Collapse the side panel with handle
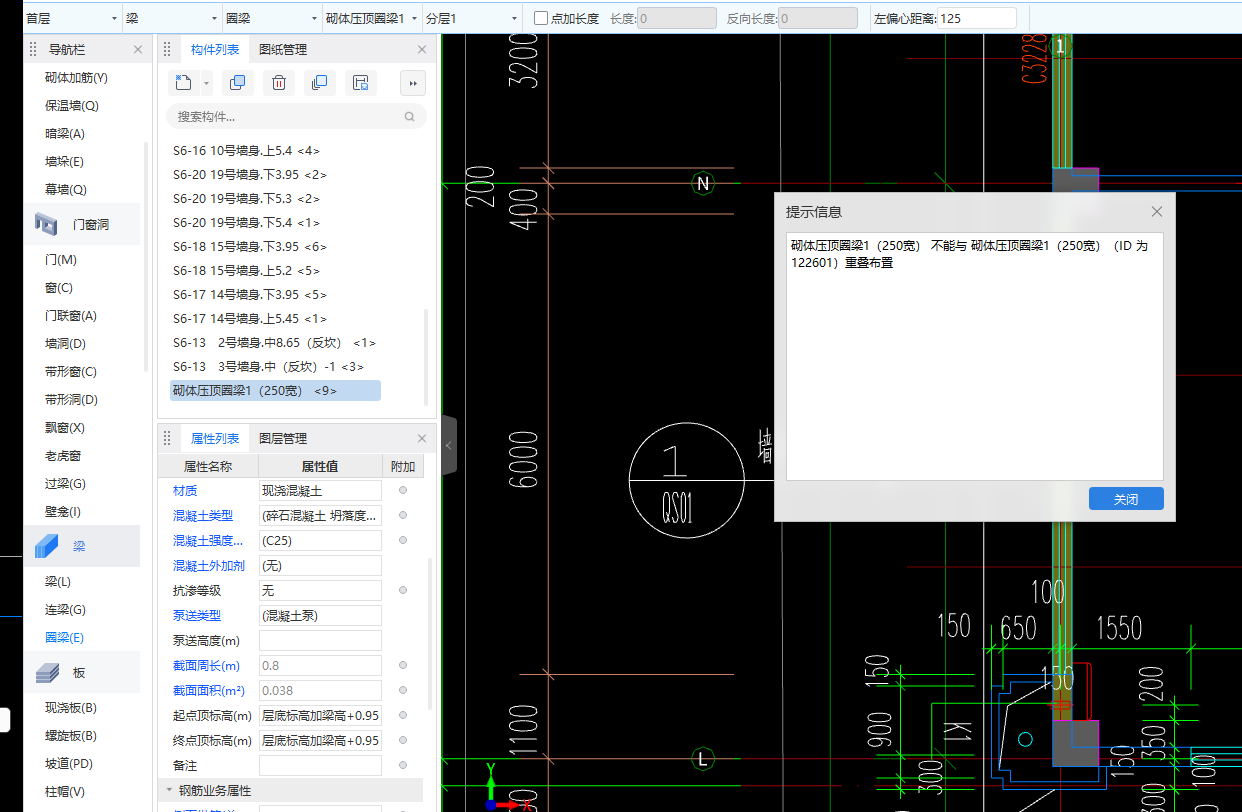The width and height of the screenshot is (1242, 812). coord(449,445)
